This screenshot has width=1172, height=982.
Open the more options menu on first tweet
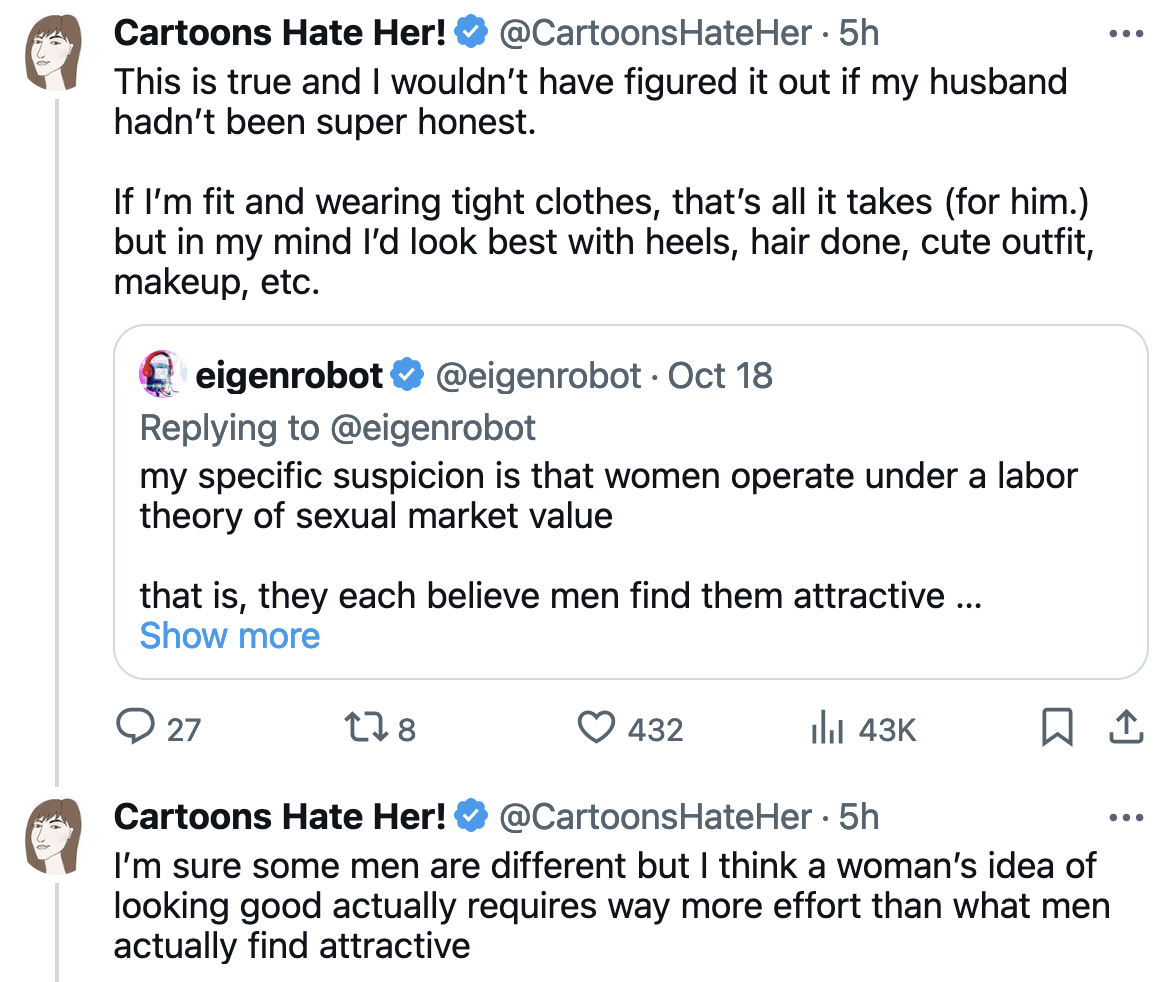tap(1126, 34)
